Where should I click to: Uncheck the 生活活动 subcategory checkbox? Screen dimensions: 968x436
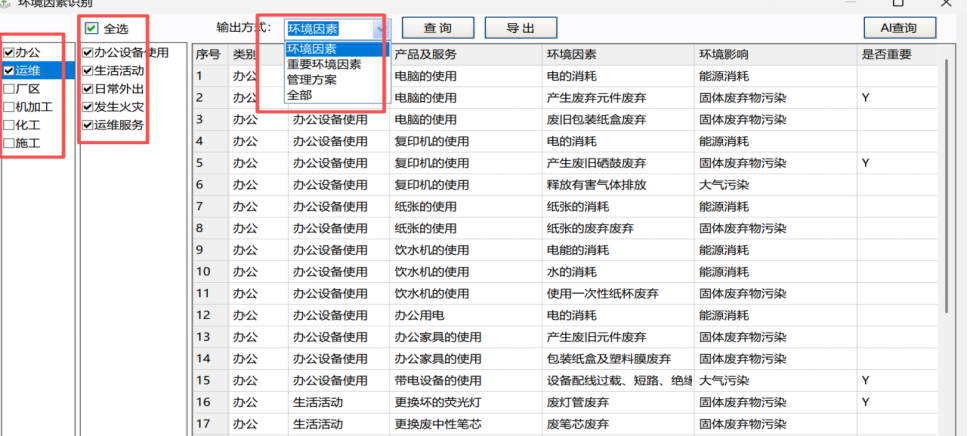[88, 71]
